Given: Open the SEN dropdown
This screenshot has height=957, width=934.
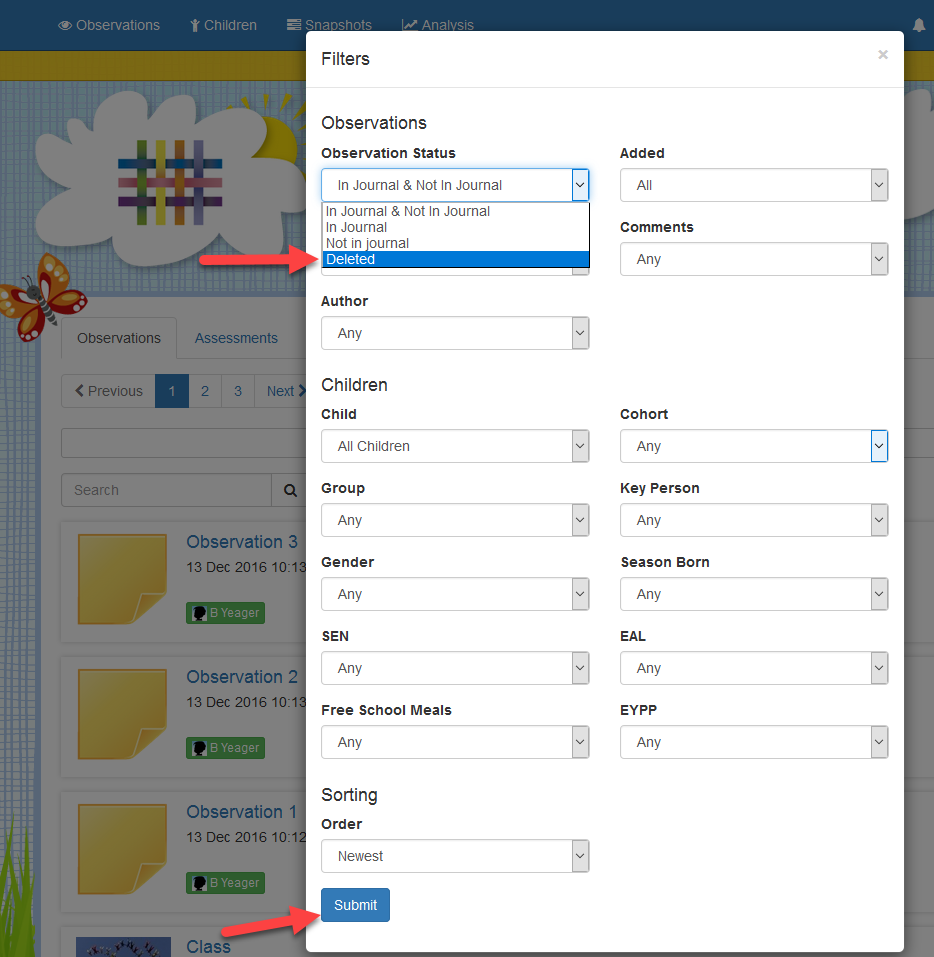Looking at the screenshot, I should tap(455, 668).
